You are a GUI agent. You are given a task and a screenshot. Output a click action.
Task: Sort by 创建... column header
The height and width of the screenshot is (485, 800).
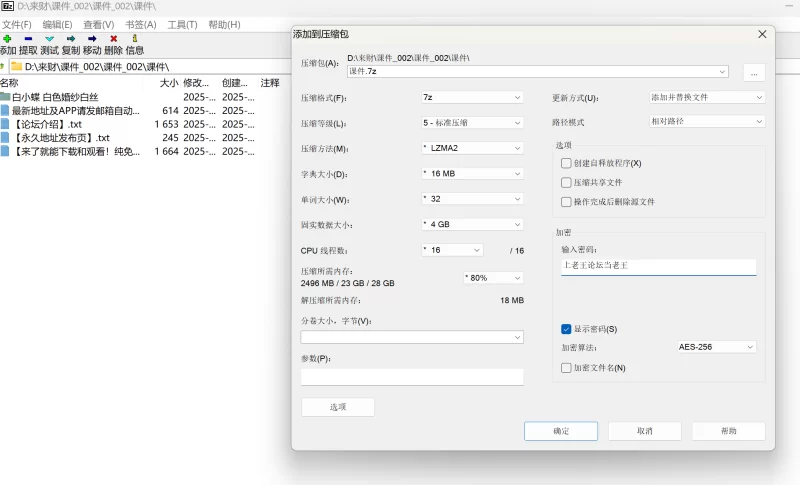pos(235,83)
